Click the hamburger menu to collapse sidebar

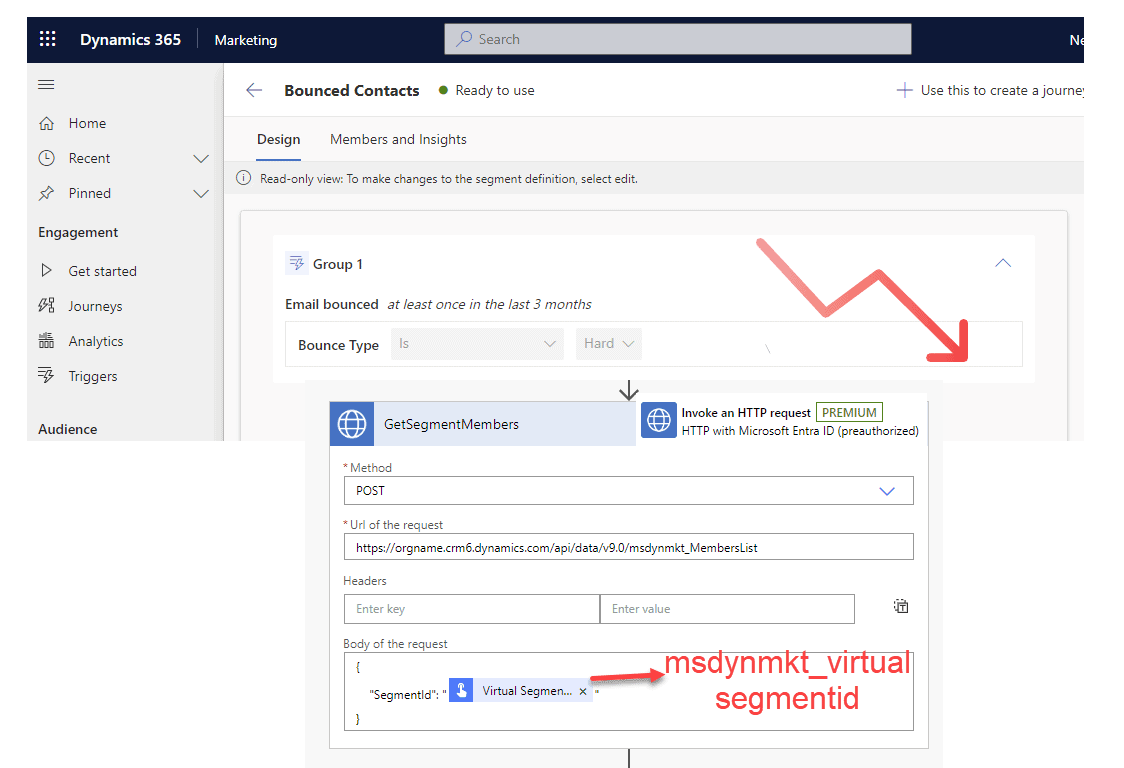pyautogui.click(x=46, y=85)
